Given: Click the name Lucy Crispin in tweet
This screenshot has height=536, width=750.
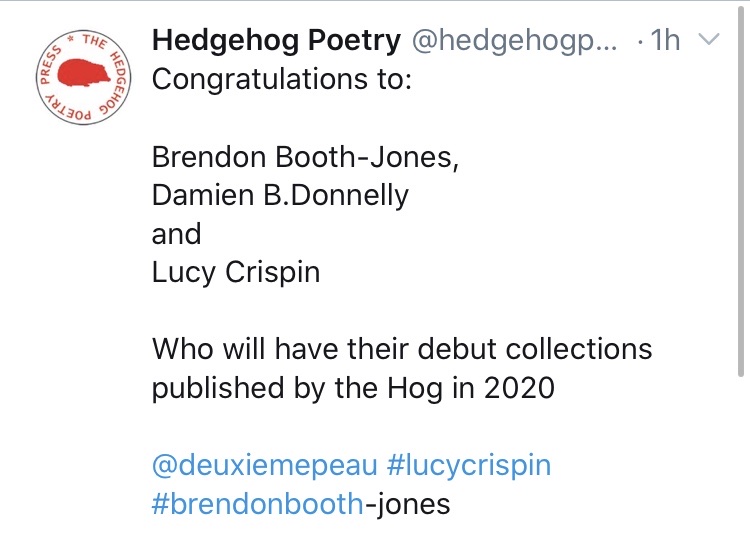Looking at the screenshot, I should (236, 272).
